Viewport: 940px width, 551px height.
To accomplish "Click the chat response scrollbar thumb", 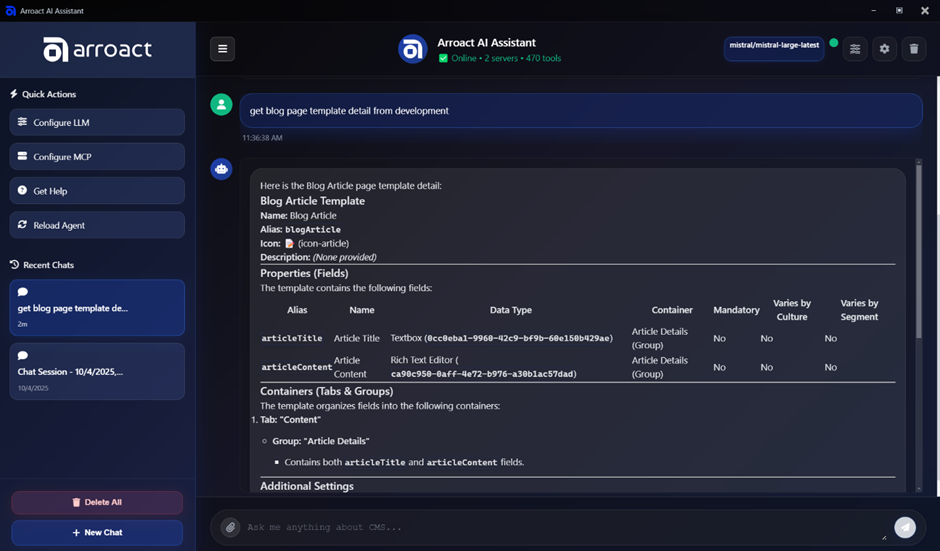I will [x=918, y=252].
